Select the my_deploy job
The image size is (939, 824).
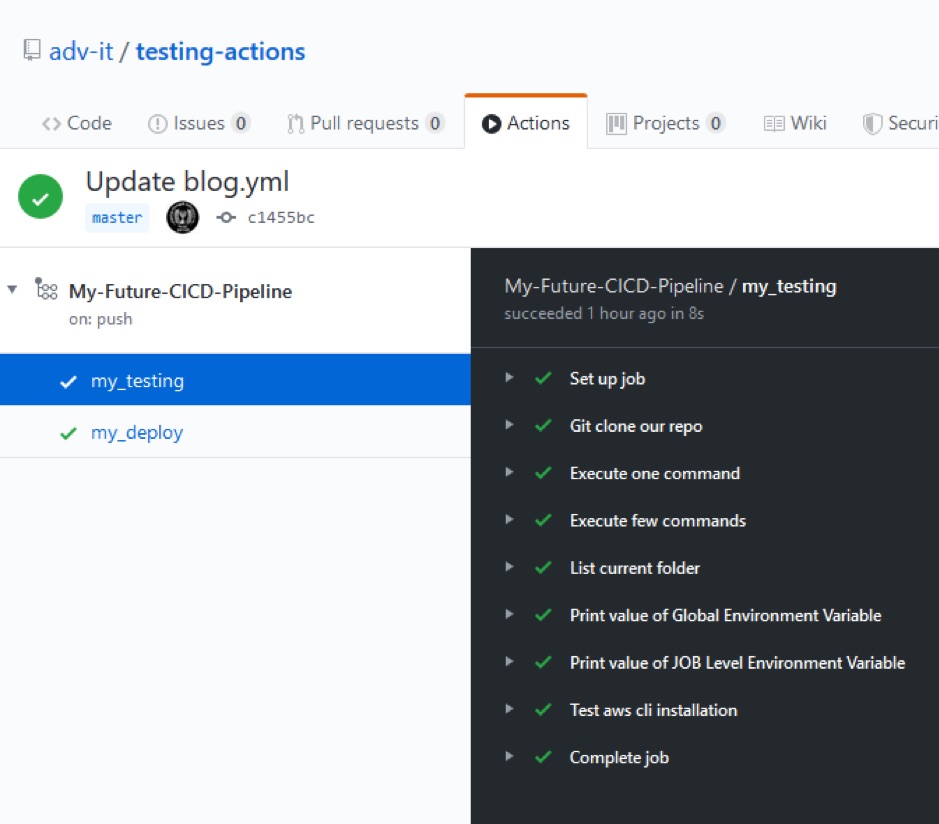point(137,432)
